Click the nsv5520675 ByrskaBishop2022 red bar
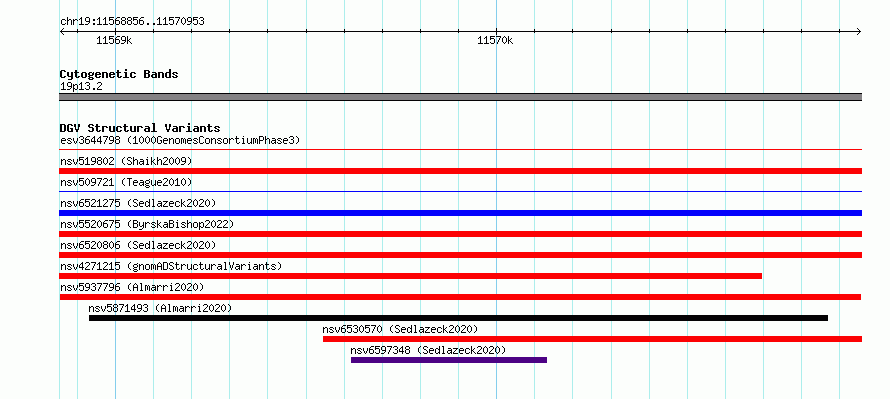 coord(460,234)
